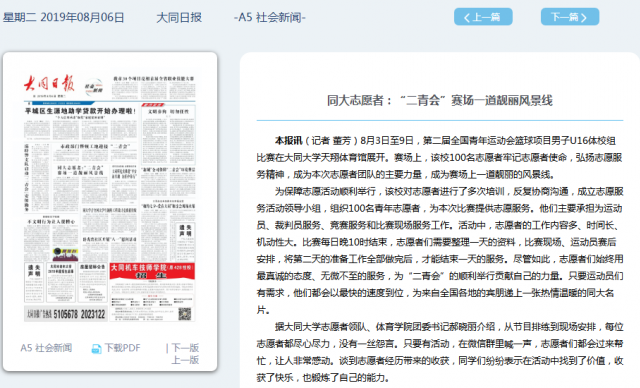Click the city skyline graphic in the thumbnail

(65, 254)
